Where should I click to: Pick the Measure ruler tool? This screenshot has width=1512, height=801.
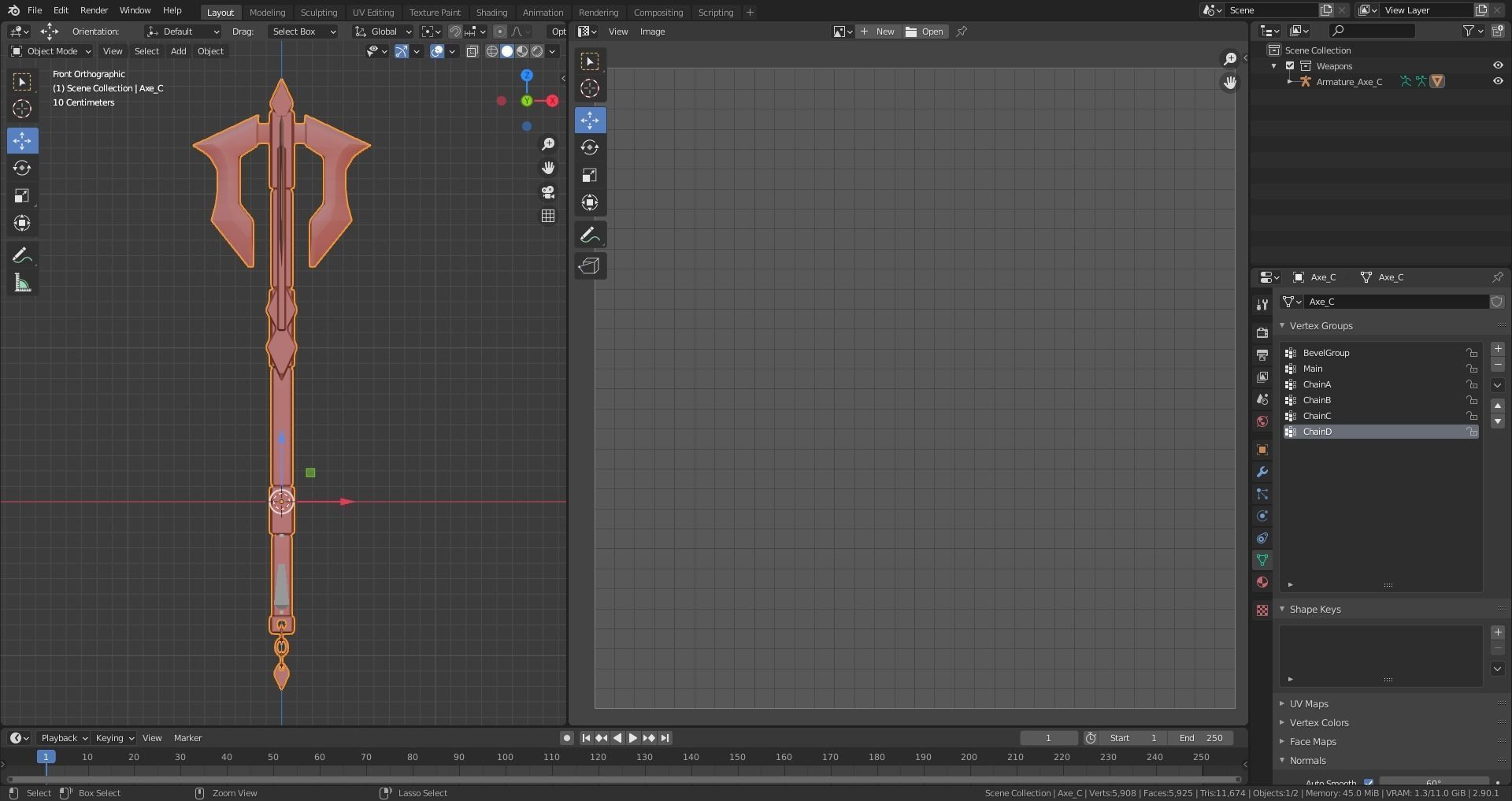point(22,284)
